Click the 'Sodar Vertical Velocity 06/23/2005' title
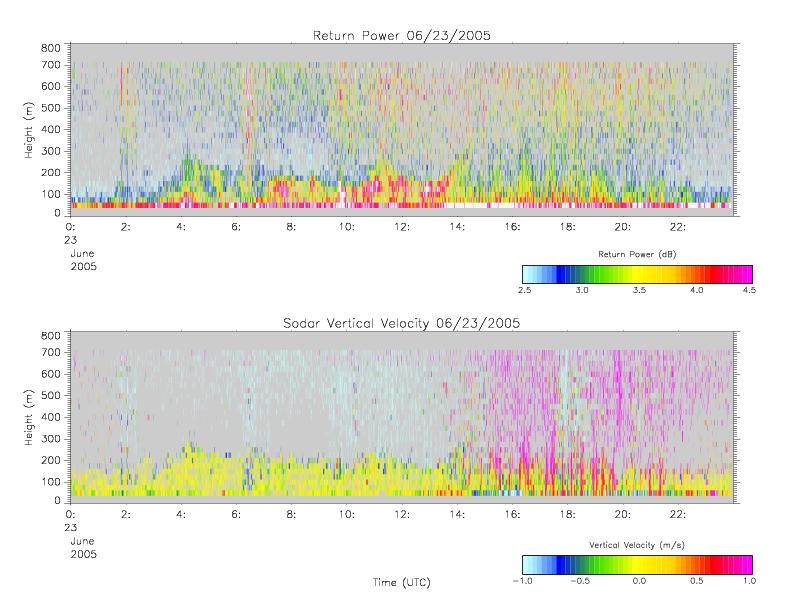791x611 pixels. (x=402, y=323)
